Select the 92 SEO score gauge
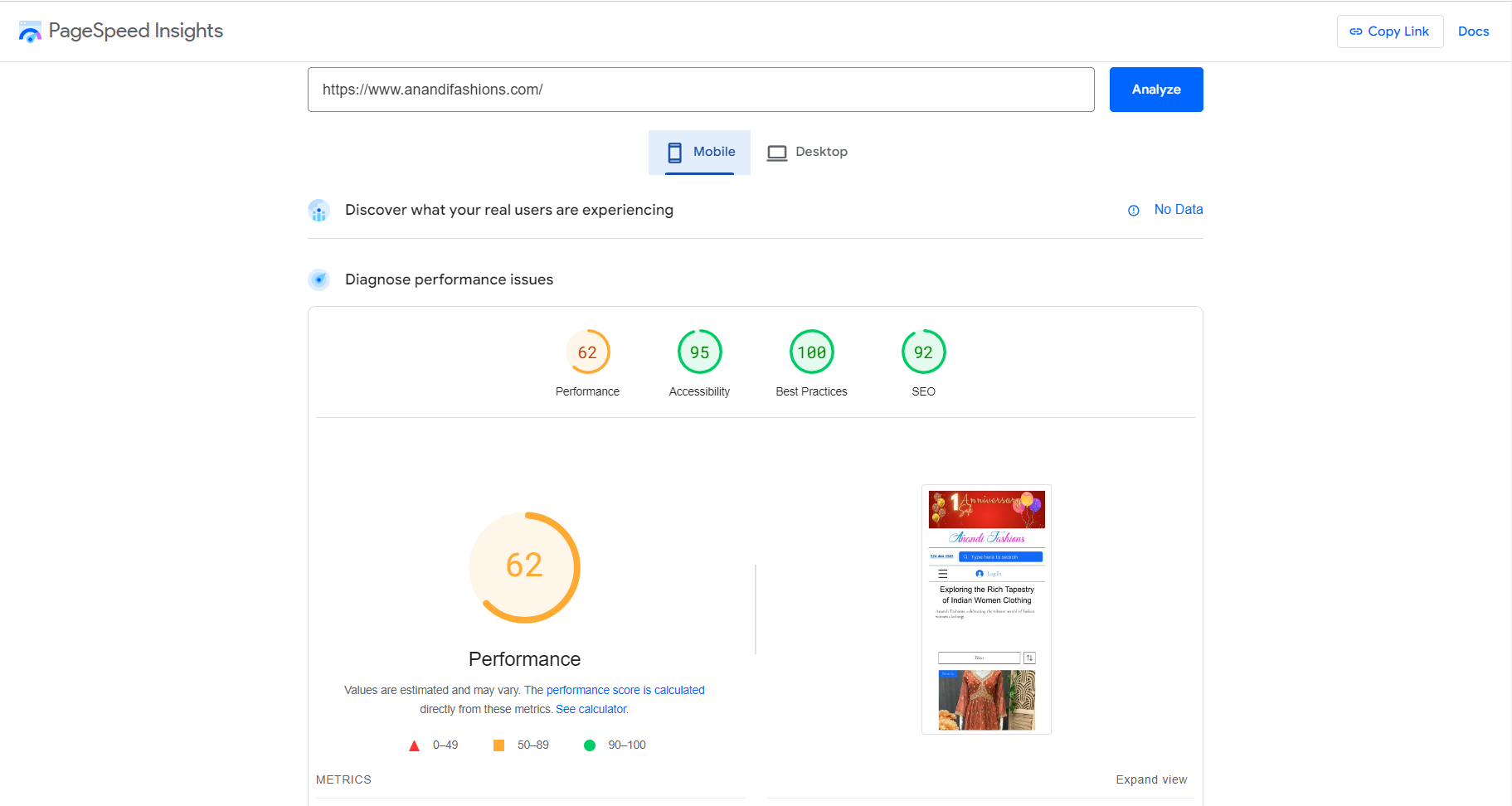The image size is (1512, 806). (x=923, y=352)
